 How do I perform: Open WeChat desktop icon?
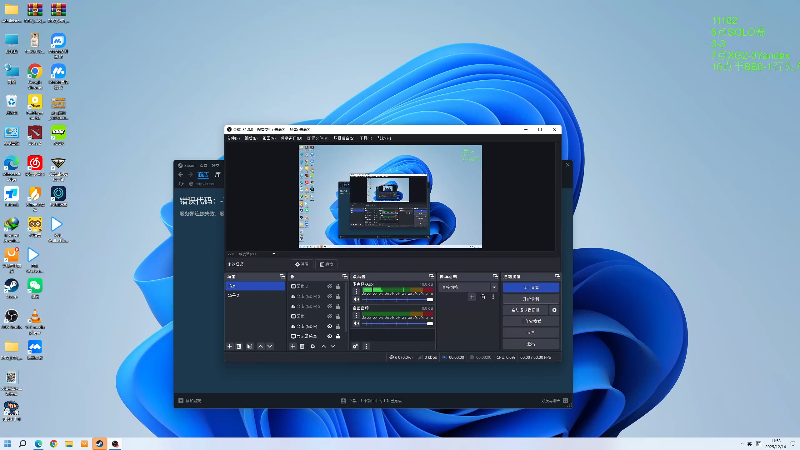[35, 288]
